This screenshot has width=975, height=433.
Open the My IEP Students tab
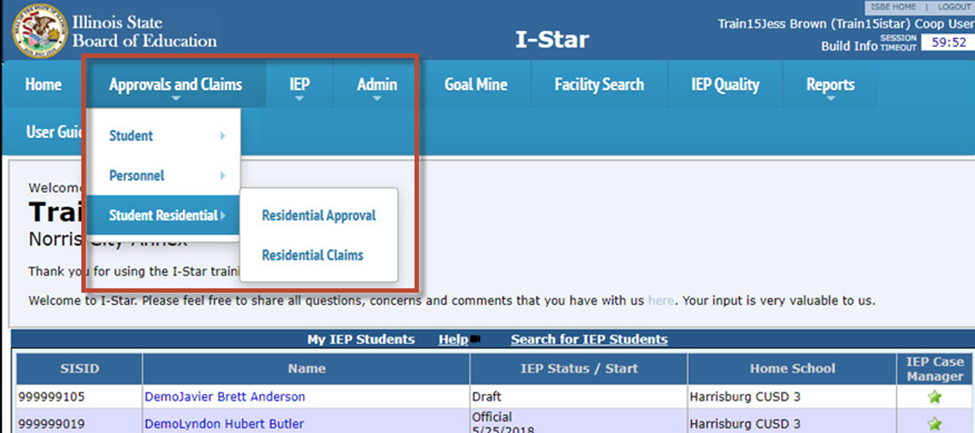tap(361, 340)
